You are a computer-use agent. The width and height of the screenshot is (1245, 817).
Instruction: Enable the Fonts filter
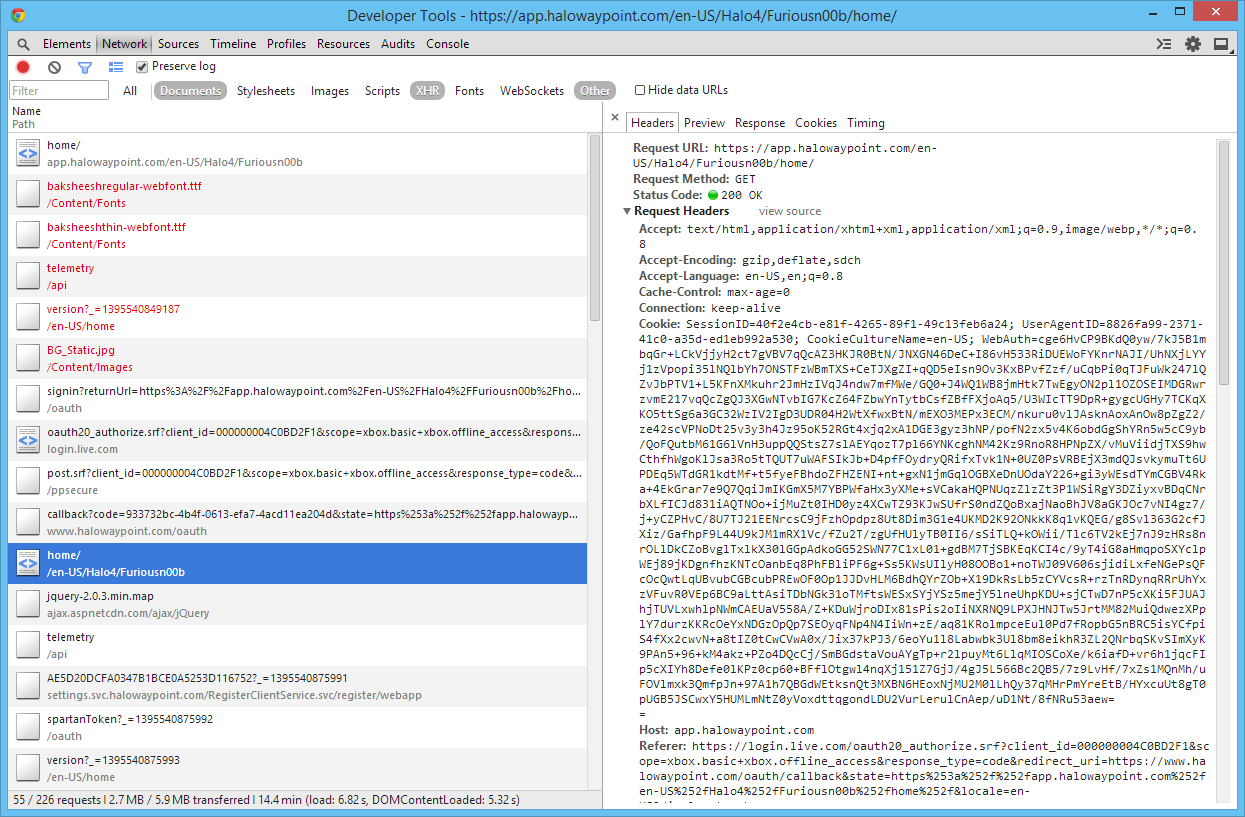tap(469, 91)
